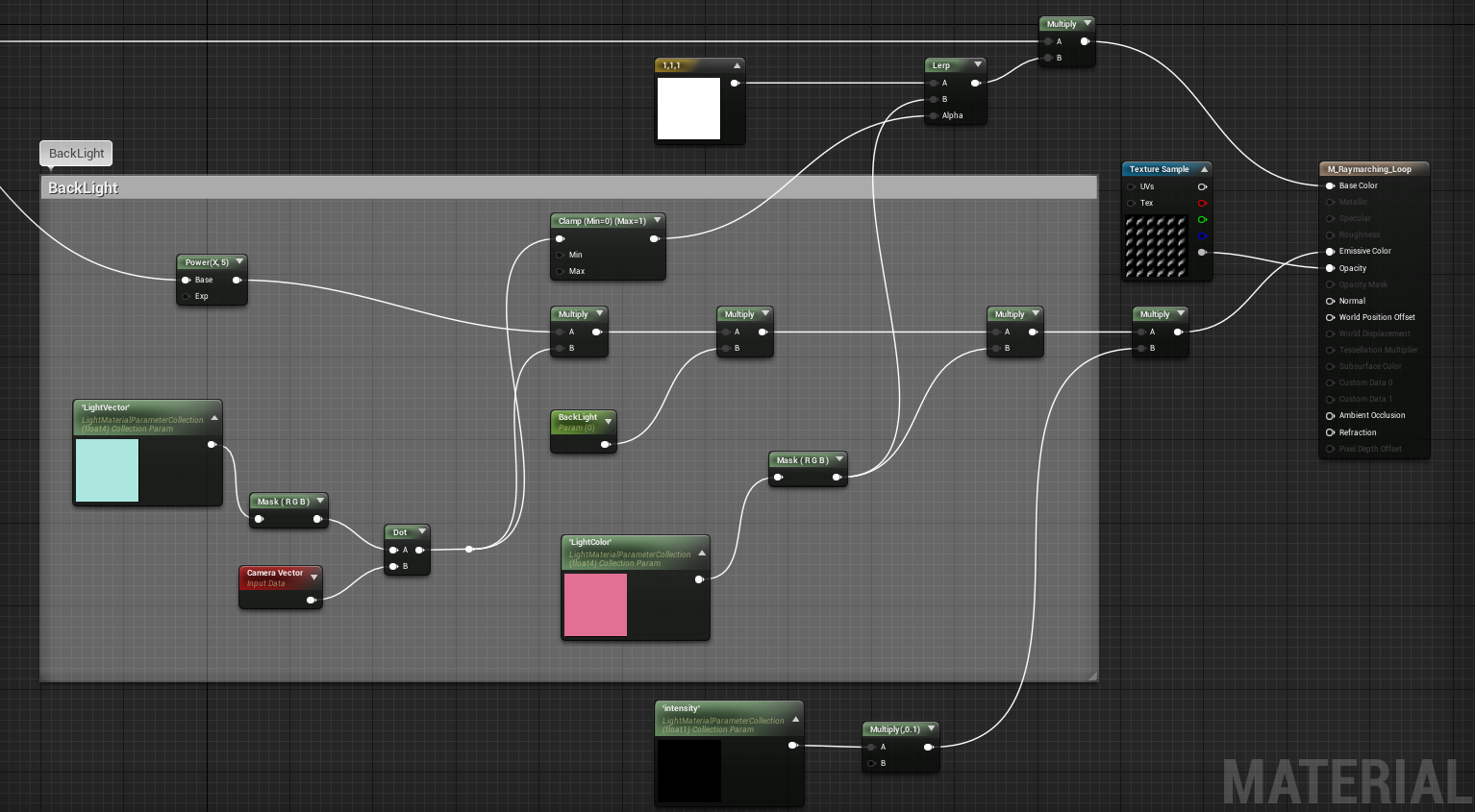
Task: Click the Exp input pin on Power(X, 5)
Action: (186, 296)
